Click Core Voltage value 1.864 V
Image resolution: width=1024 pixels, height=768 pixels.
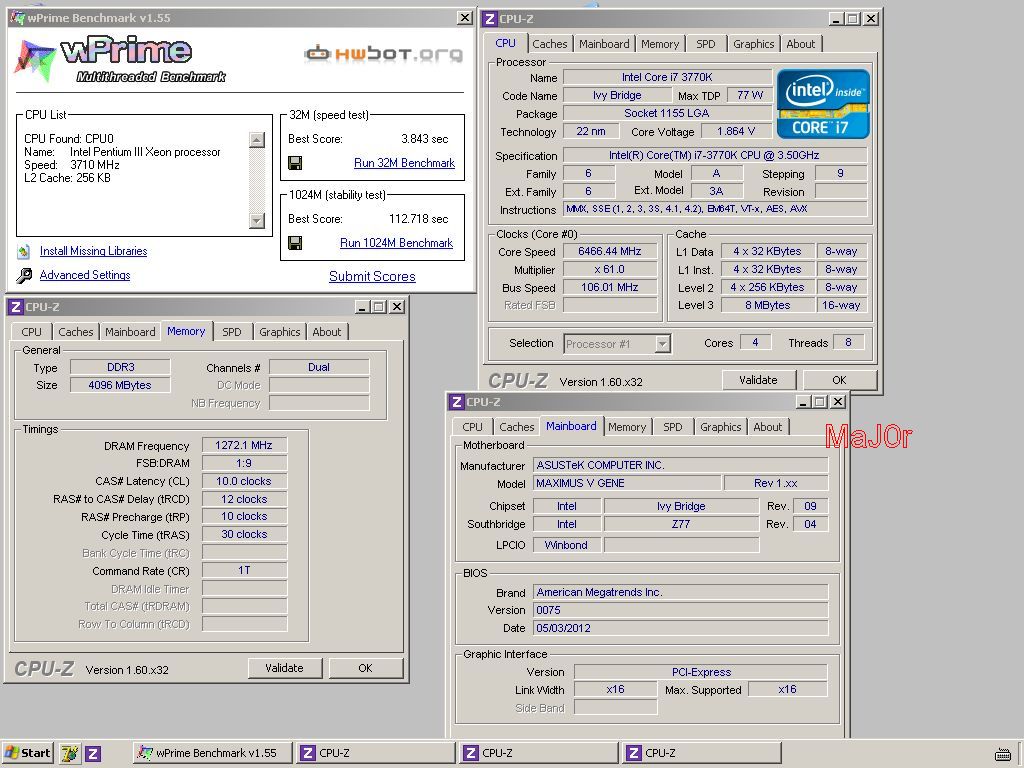click(736, 131)
